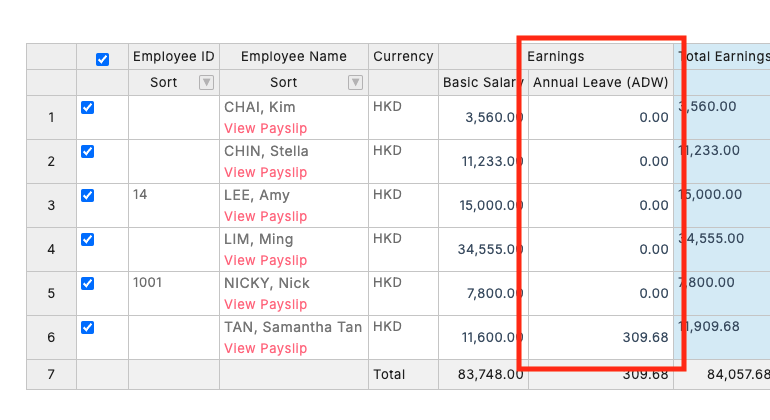Screen dimensions: 770x420
Task: View Payslip for CHAI, Kim
Action: [x=265, y=128]
